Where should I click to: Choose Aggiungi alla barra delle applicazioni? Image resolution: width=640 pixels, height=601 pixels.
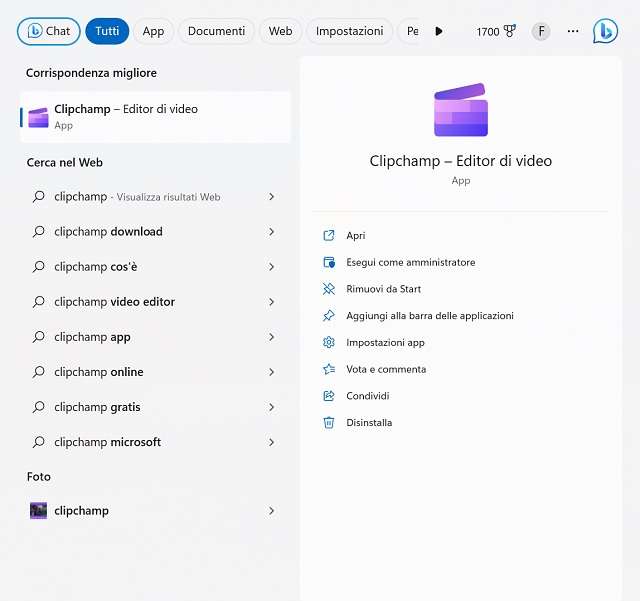click(x=430, y=316)
